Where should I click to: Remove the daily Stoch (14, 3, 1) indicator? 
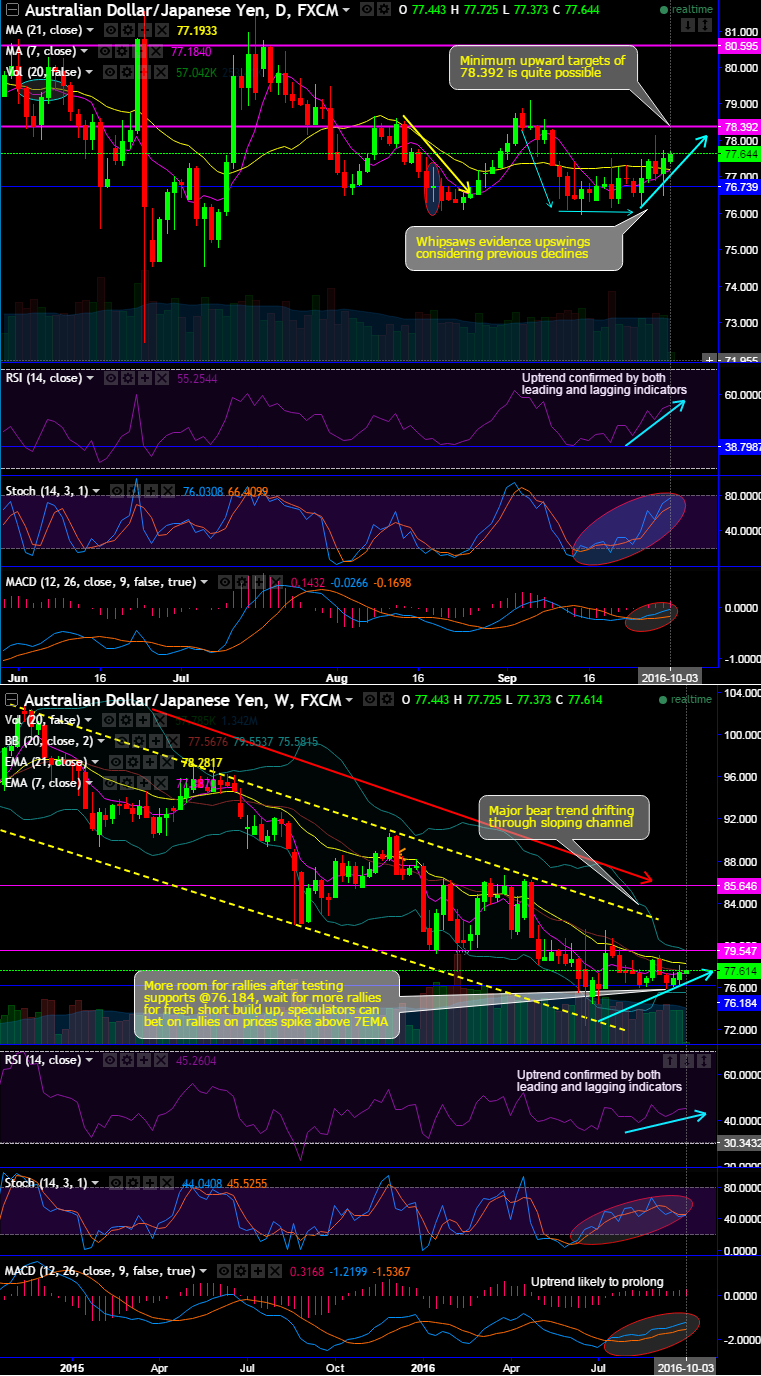tap(168, 491)
